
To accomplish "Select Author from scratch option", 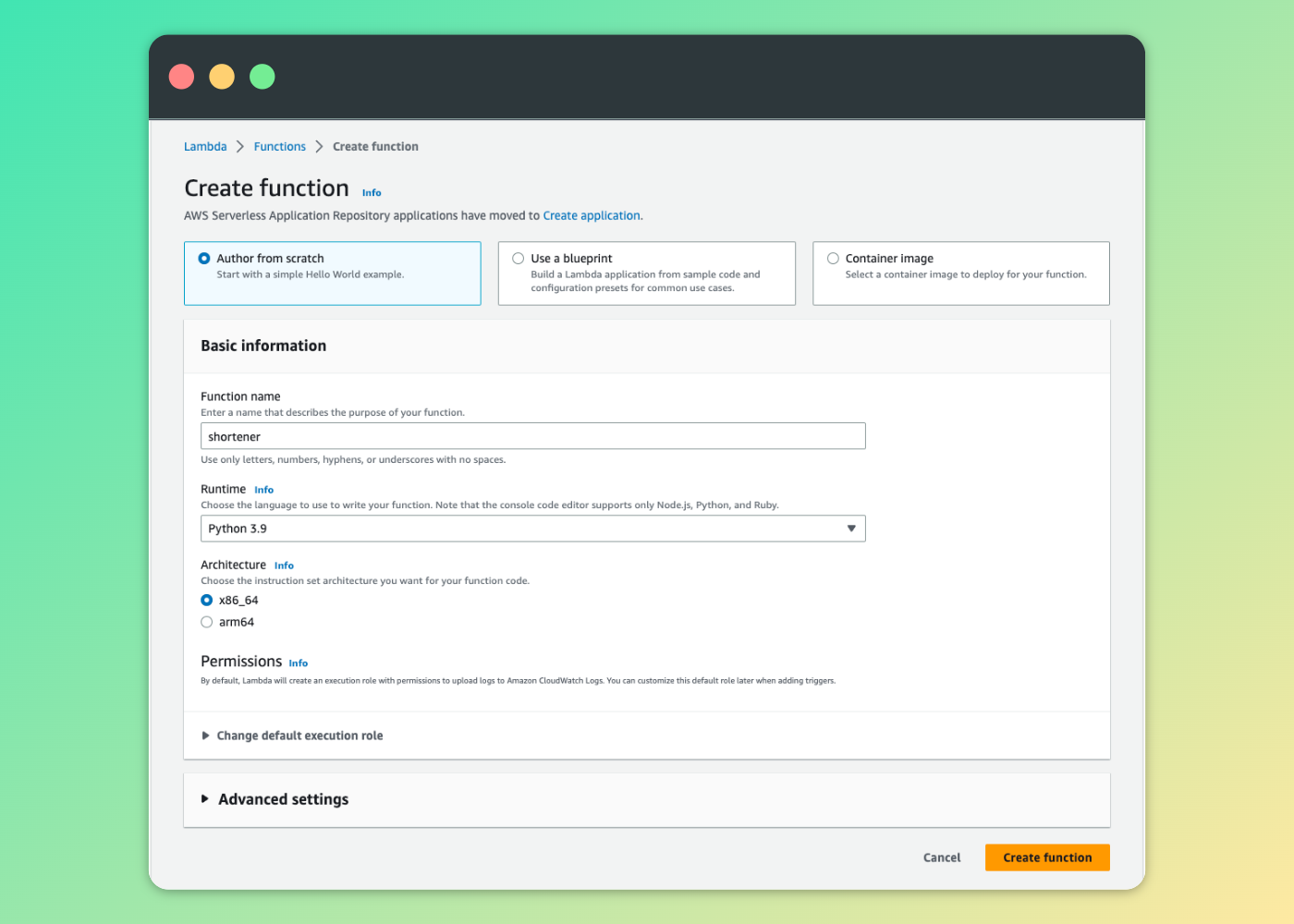I will click(204, 259).
